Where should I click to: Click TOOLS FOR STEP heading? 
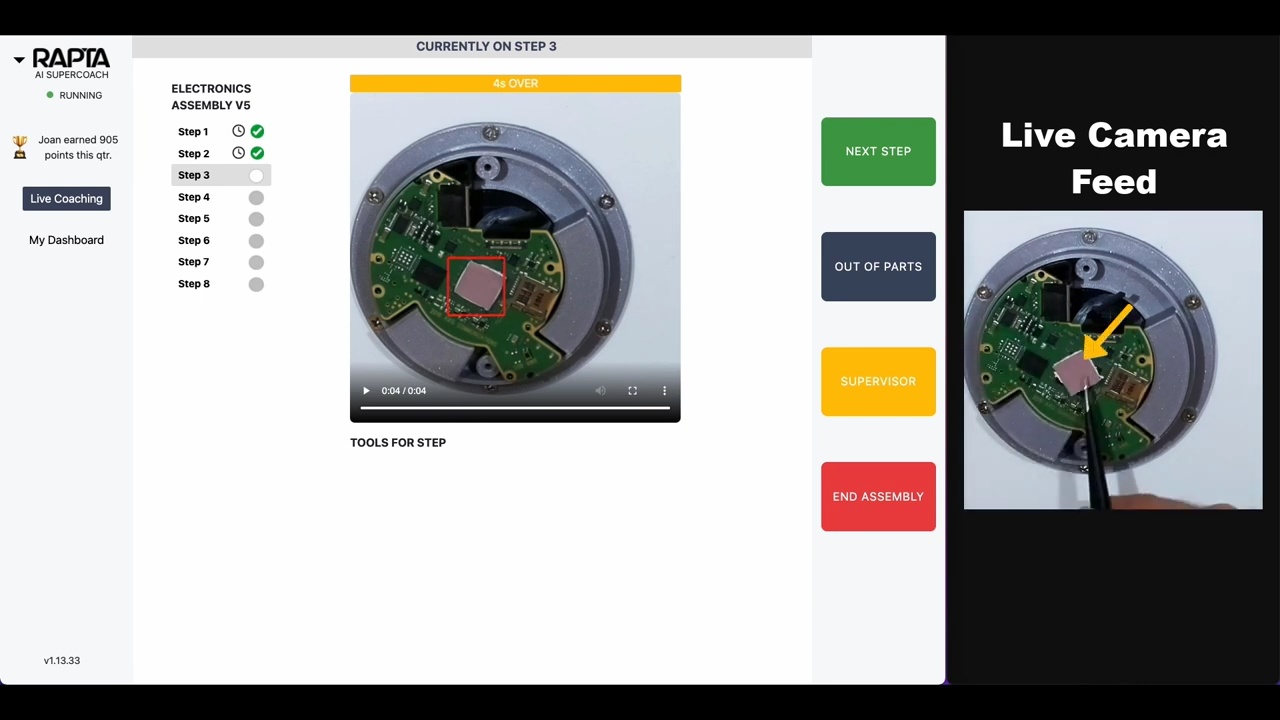pos(398,443)
